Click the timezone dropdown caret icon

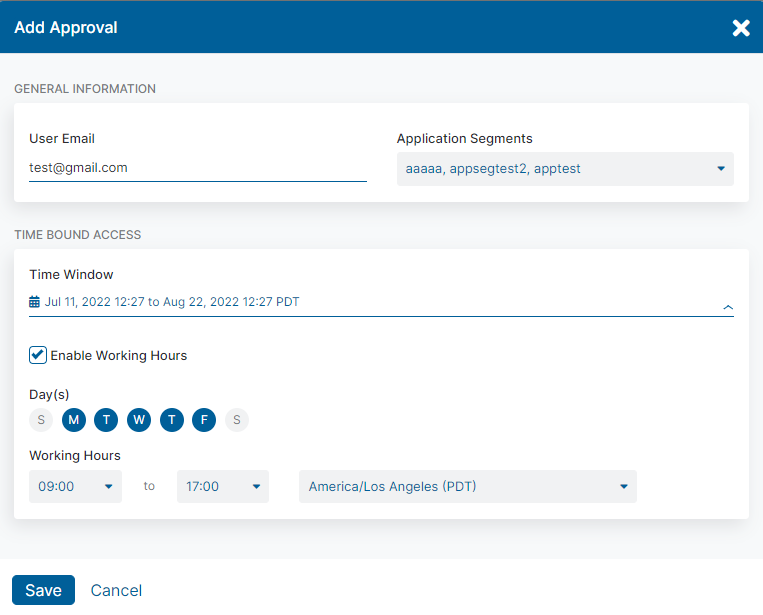pos(624,487)
